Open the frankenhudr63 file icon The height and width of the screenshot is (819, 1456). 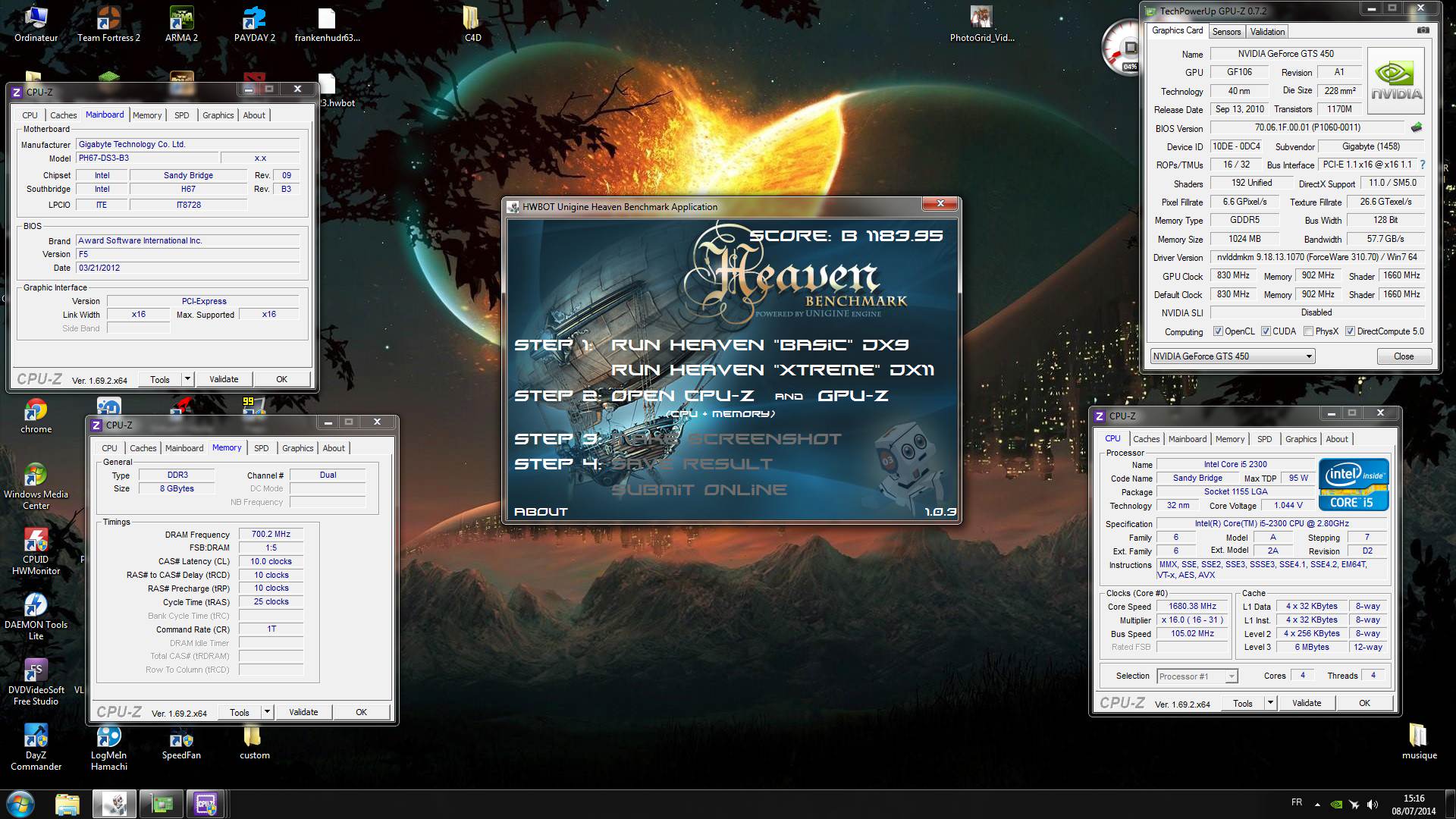pyautogui.click(x=327, y=23)
